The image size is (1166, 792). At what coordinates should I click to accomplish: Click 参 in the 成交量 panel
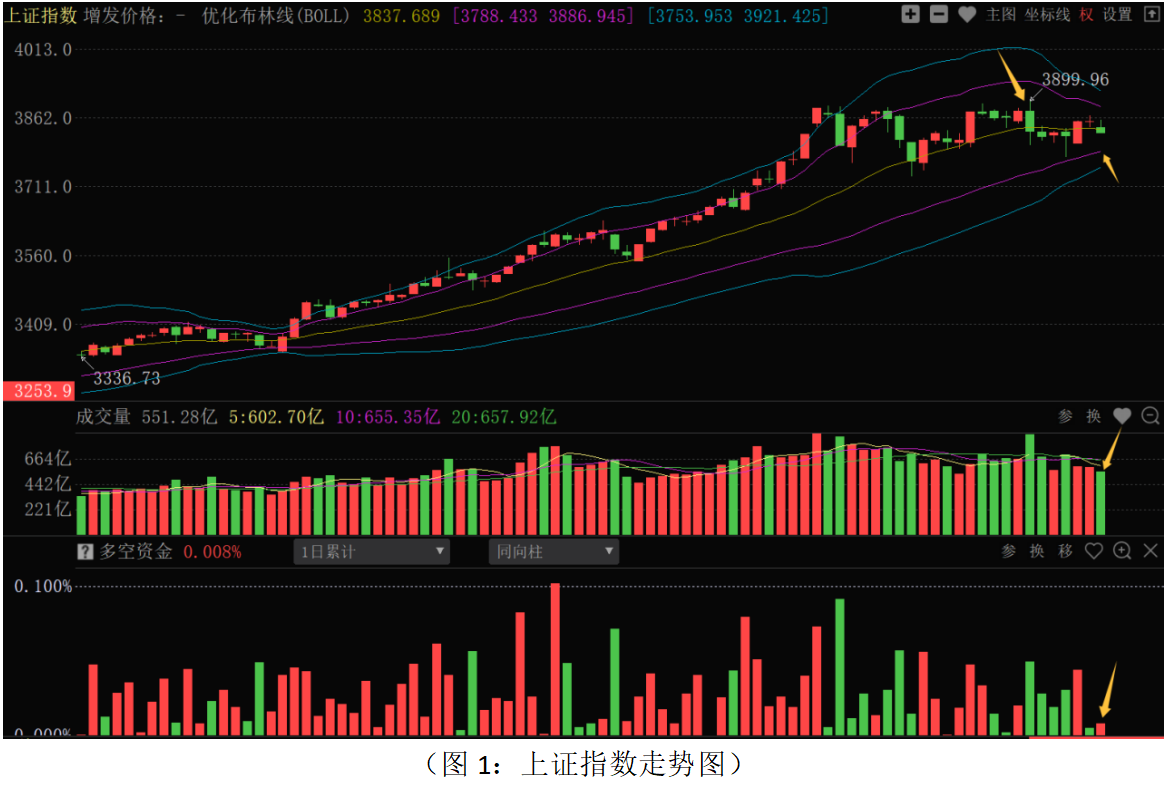1065,416
